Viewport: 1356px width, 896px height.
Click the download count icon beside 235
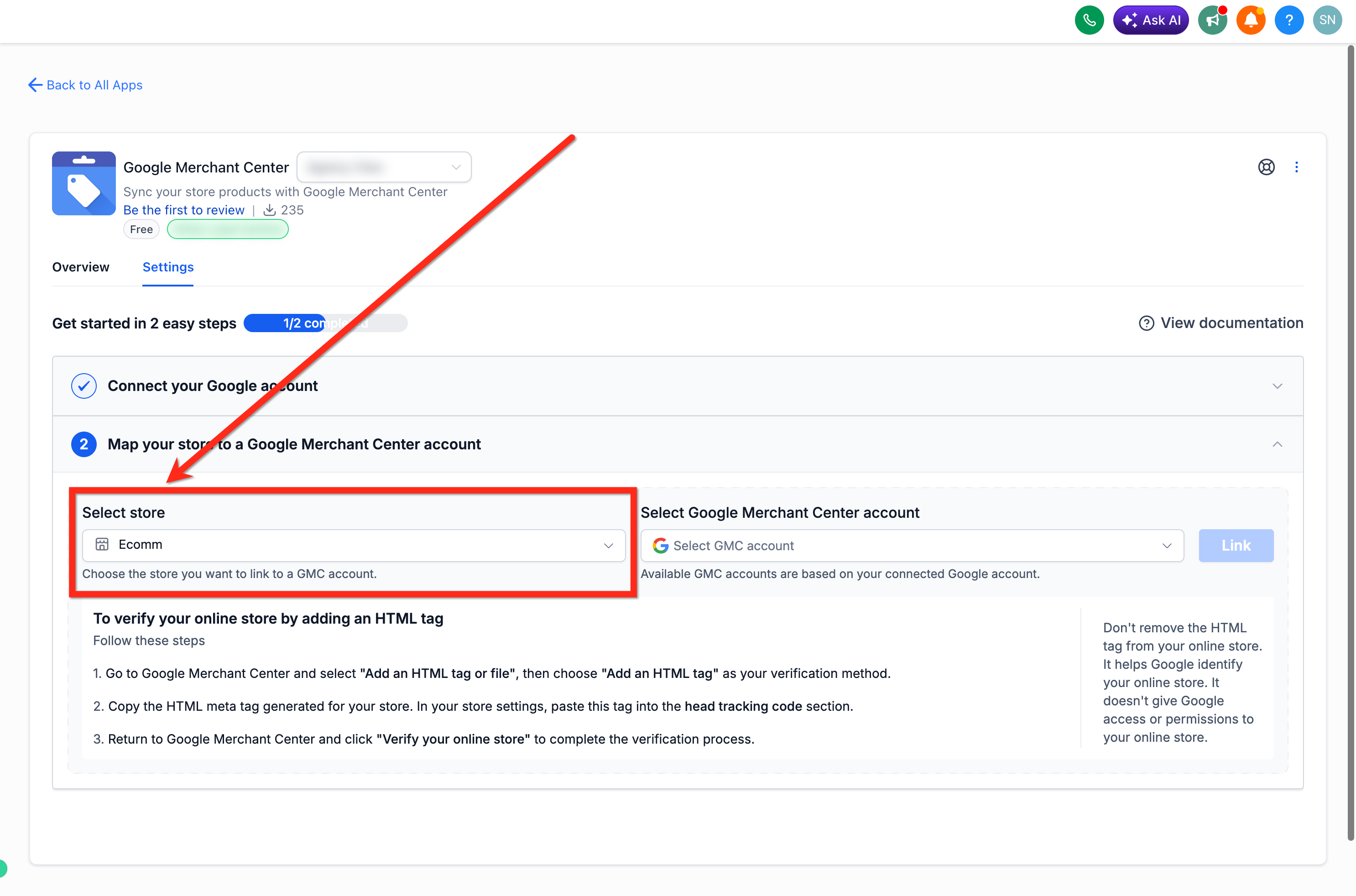pyautogui.click(x=269, y=210)
